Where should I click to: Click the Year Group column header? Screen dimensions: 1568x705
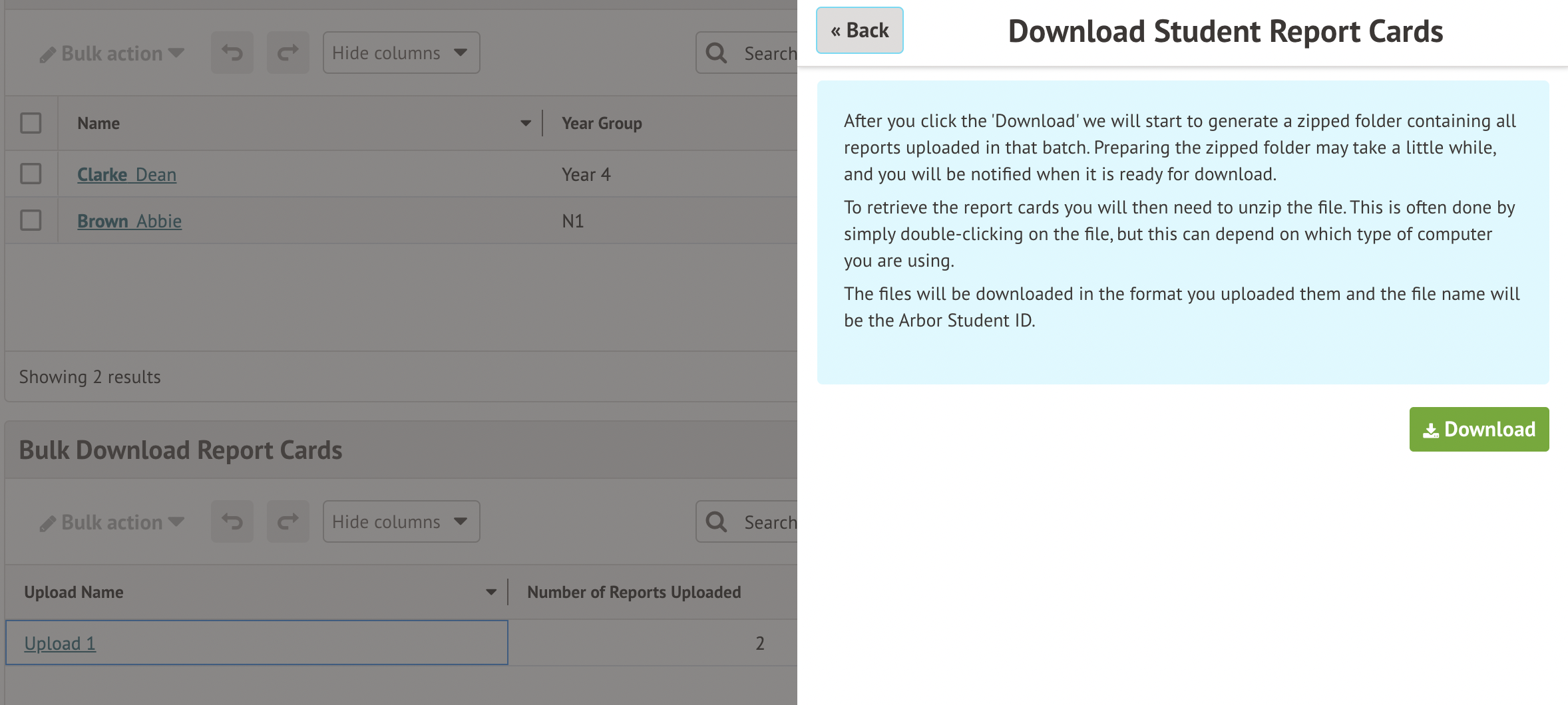coord(602,123)
